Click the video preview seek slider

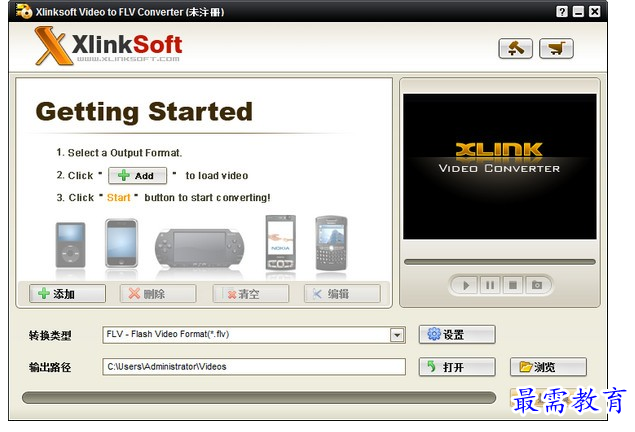[500, 262]
